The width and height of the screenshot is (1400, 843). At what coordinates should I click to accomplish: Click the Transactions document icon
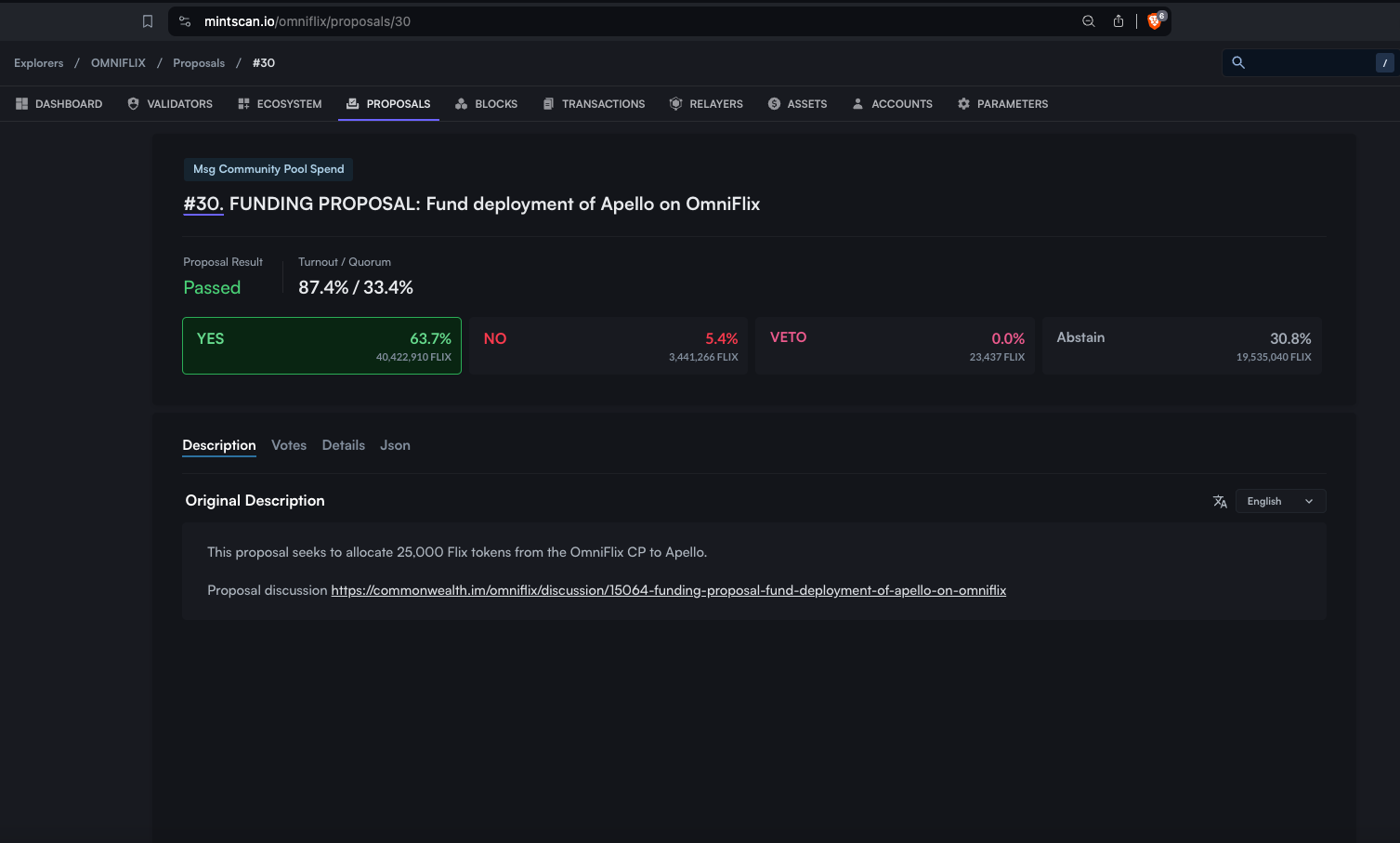click(548, 104)
